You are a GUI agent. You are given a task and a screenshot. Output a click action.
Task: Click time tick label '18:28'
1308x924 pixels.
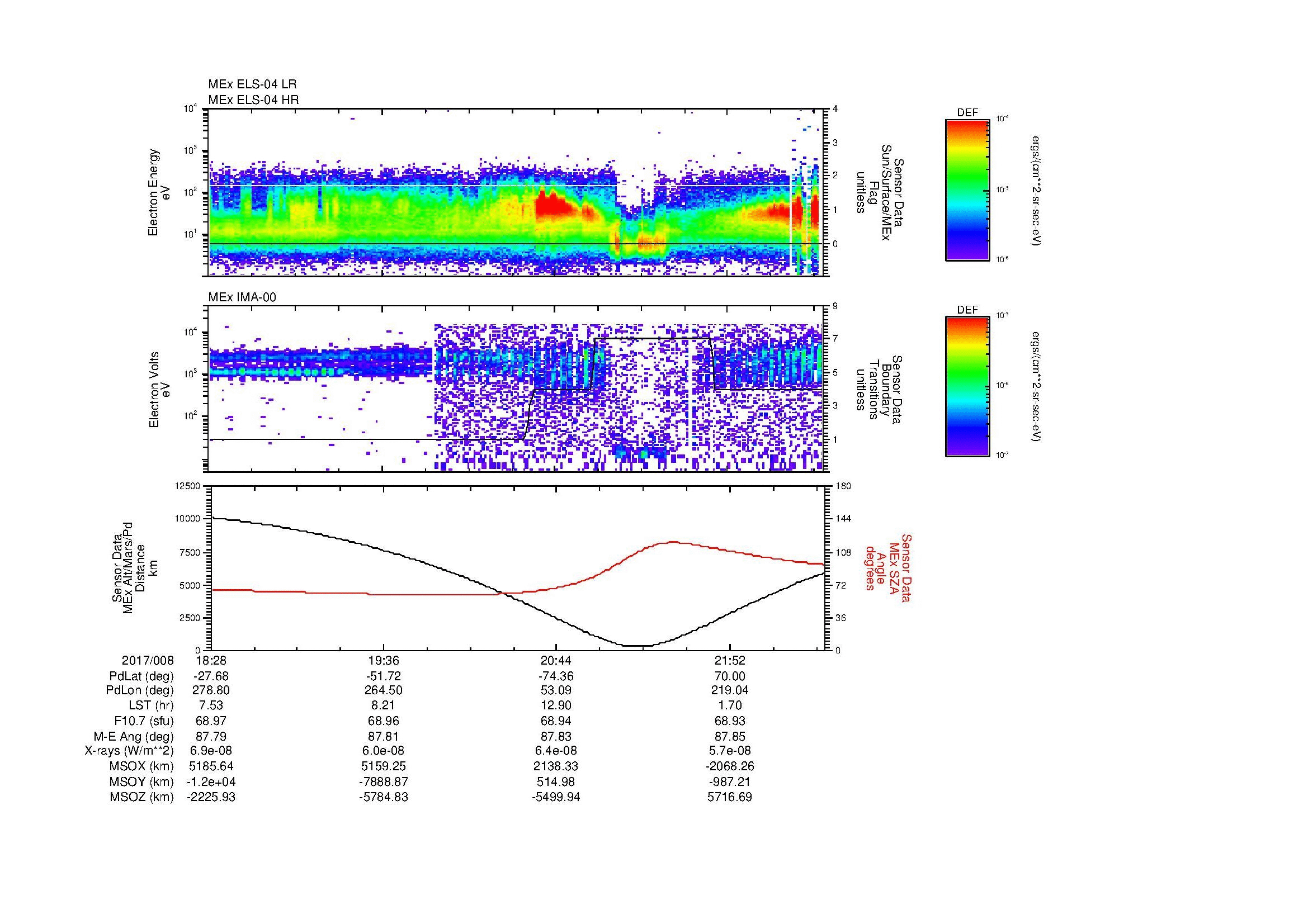click(211, 660)
